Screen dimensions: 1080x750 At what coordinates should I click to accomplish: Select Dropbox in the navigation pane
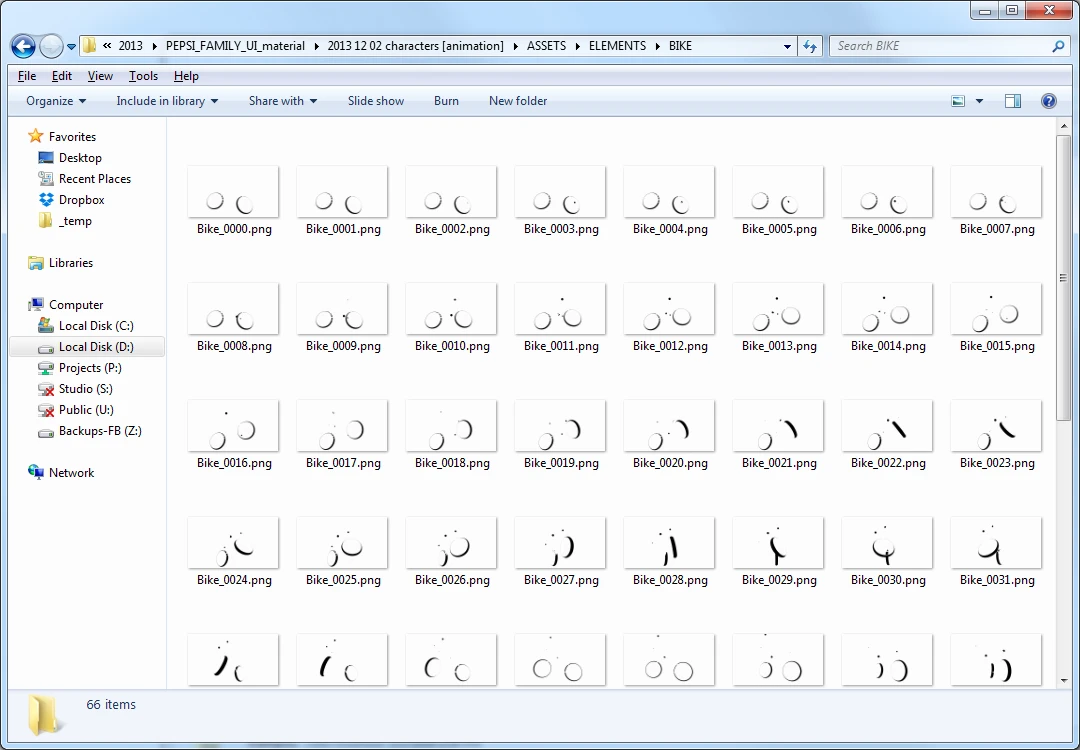(72, 200)
